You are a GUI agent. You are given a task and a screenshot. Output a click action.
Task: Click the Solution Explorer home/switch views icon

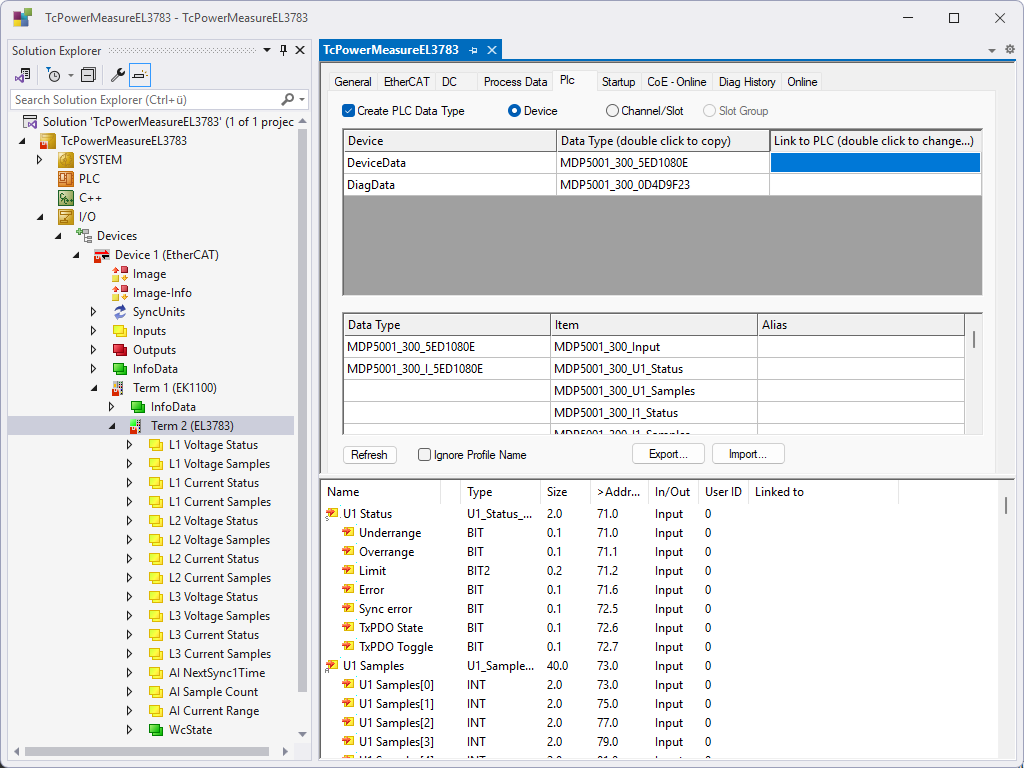[x=23, y=75]
